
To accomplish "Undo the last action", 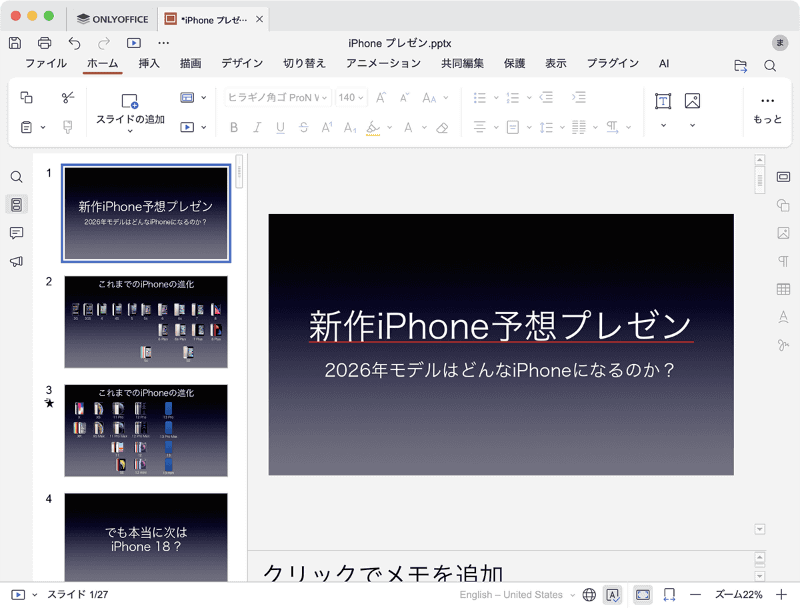I will point(74,43).
